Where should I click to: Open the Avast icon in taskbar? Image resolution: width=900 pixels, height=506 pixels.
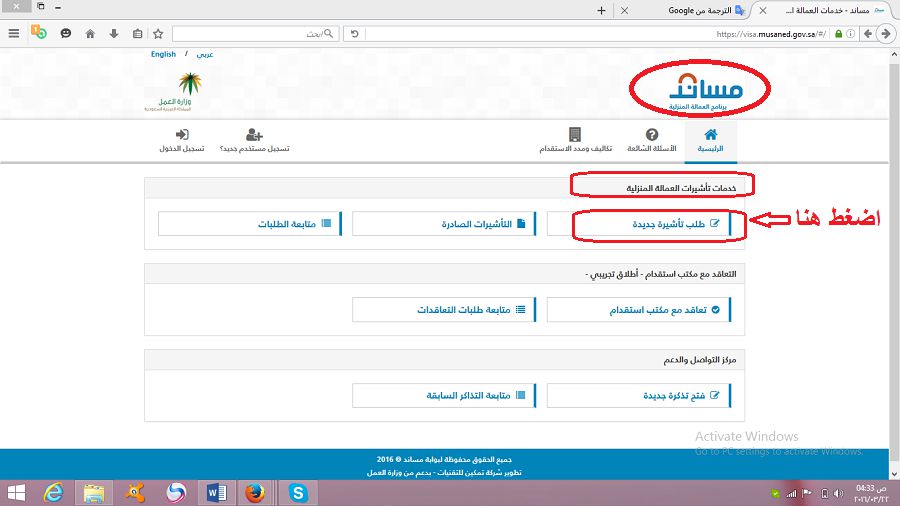[x=135, y=493]
